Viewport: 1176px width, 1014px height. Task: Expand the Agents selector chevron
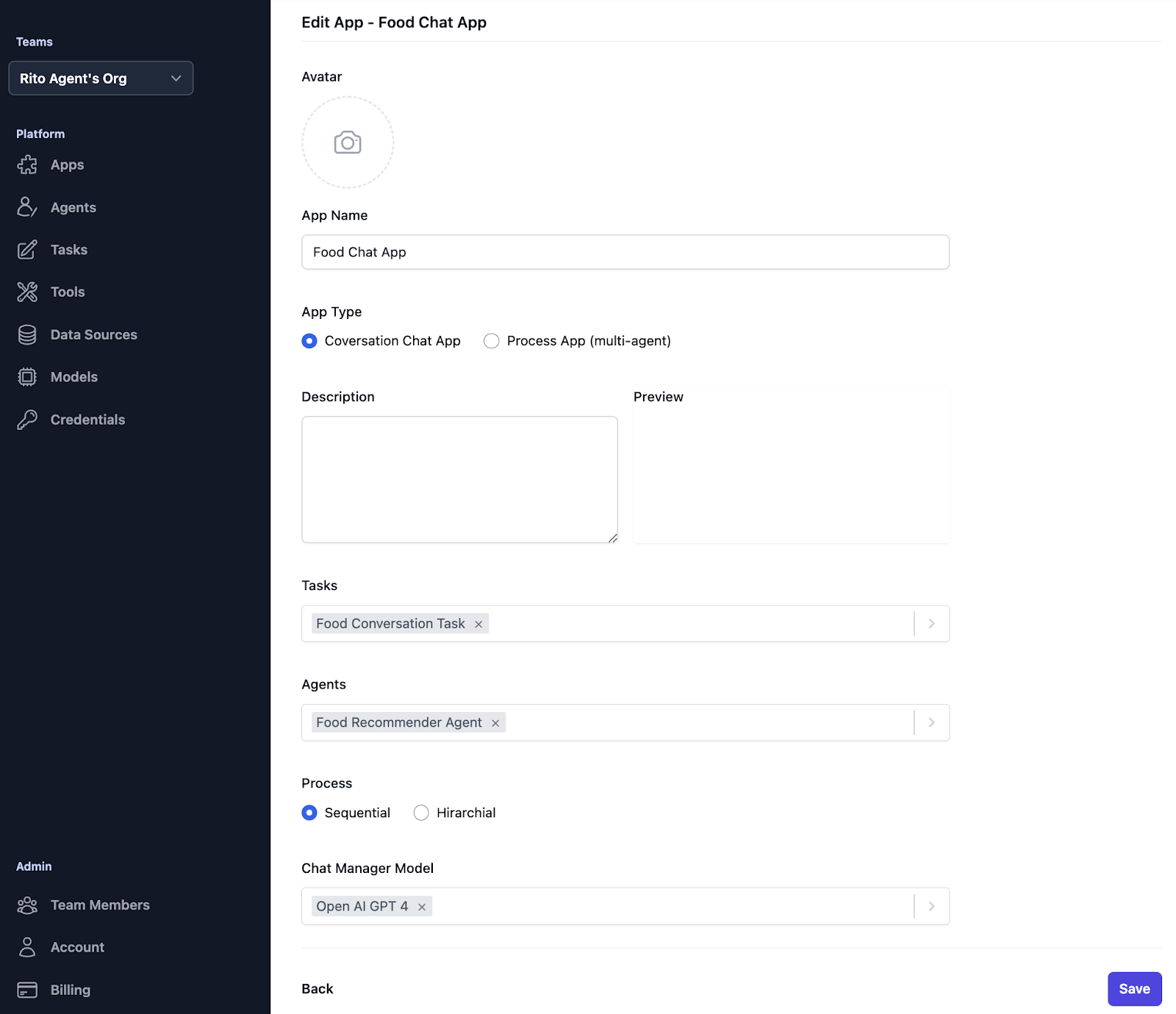[x=931, y=722]
